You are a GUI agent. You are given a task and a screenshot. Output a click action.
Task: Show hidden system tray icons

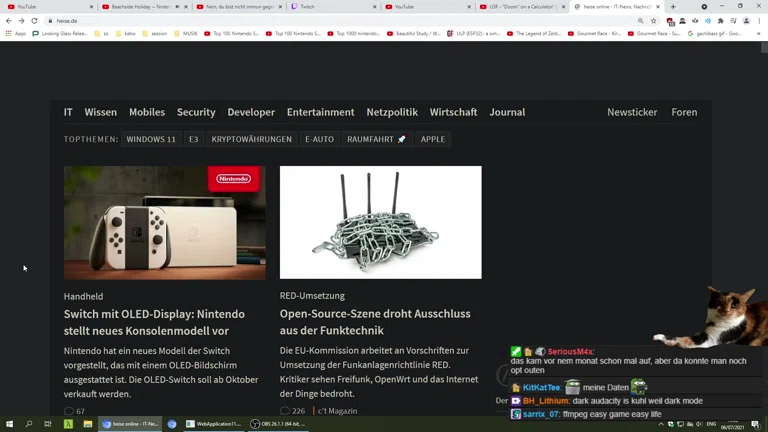click(x=661, y=424)
